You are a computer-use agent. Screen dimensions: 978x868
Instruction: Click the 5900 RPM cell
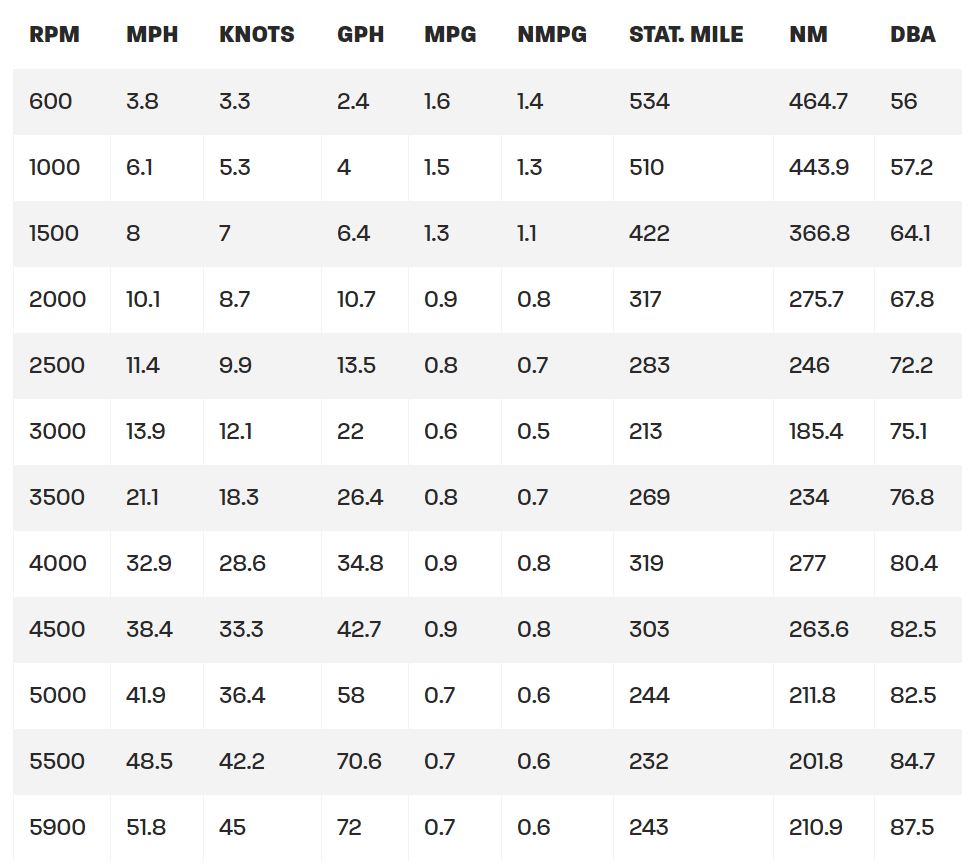pos(57,827)
